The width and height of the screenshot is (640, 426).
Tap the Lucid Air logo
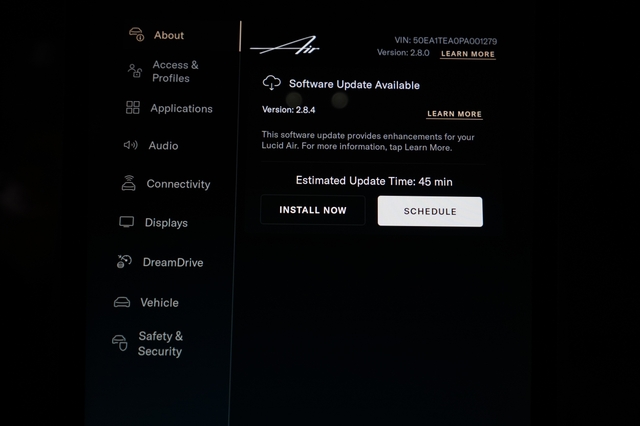pyautogui.click(x=285, y=46)
